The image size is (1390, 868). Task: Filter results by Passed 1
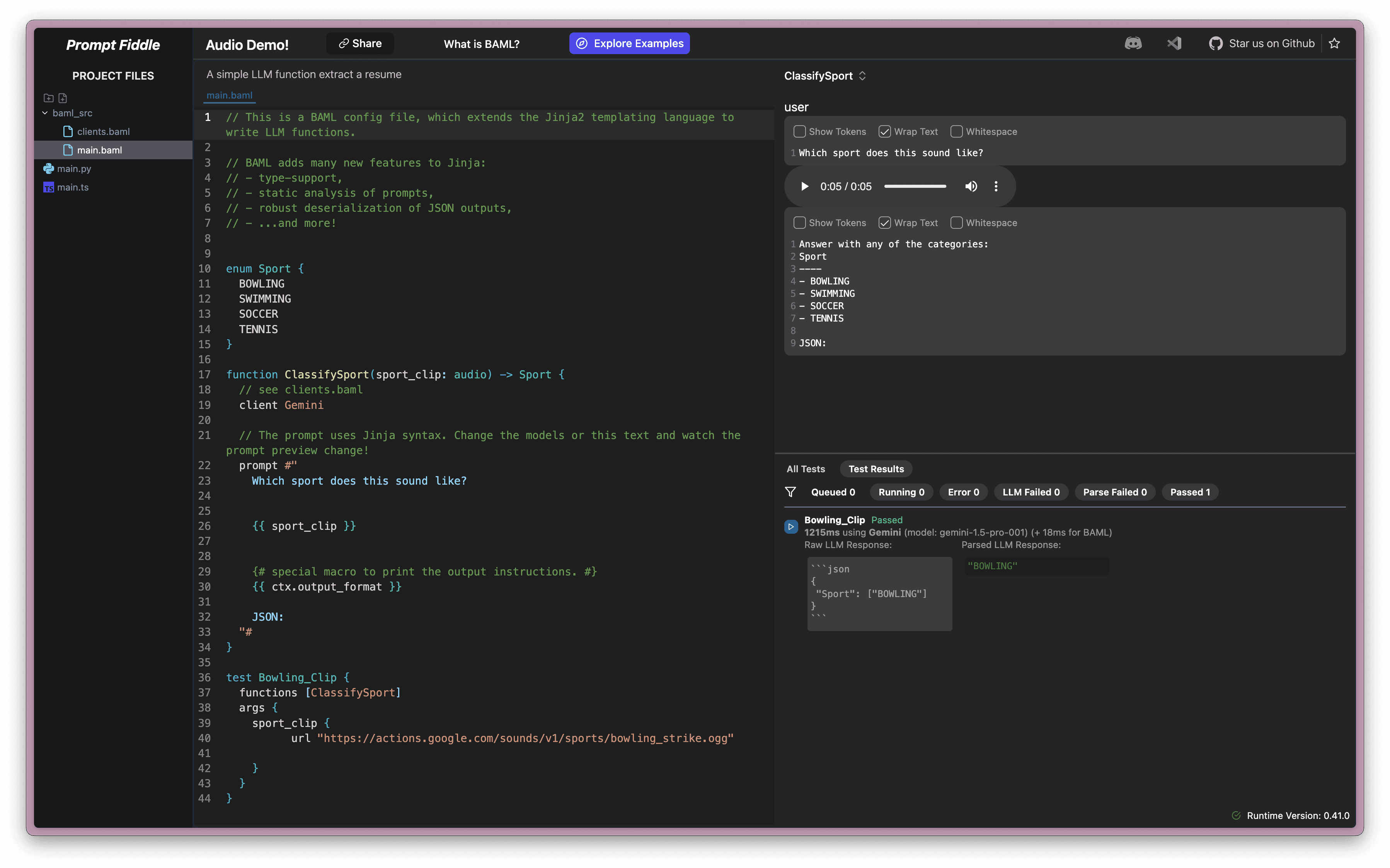click(x=1190, y=492)
